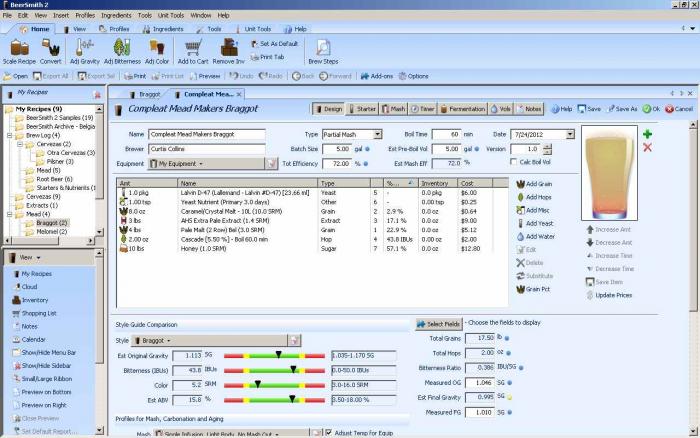
Task: Click Add Grain in ingredient panel
Action: pyautogui.click(x=534, y=184)
